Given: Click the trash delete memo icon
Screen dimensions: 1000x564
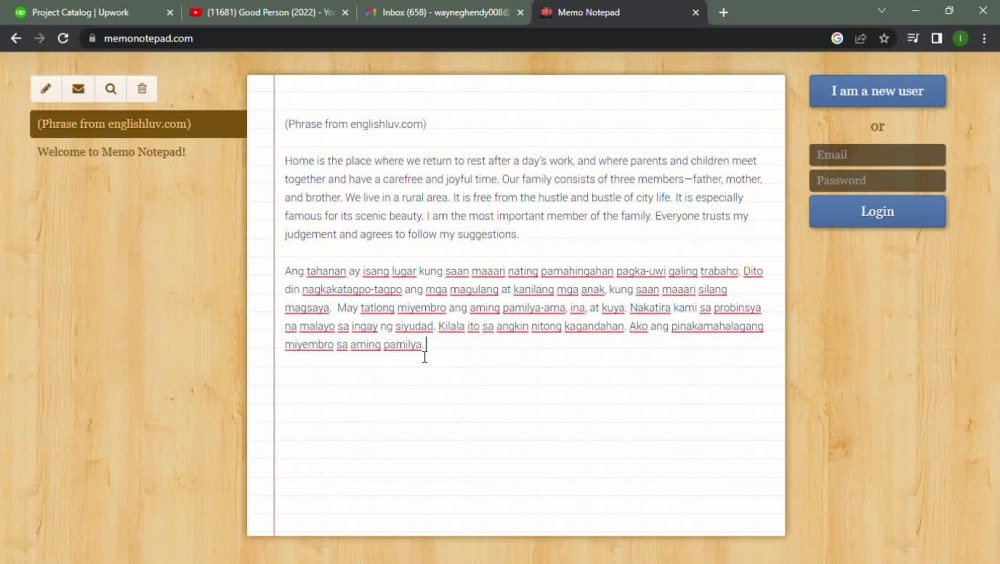Looking at the screenshot, I should [142, 89].
